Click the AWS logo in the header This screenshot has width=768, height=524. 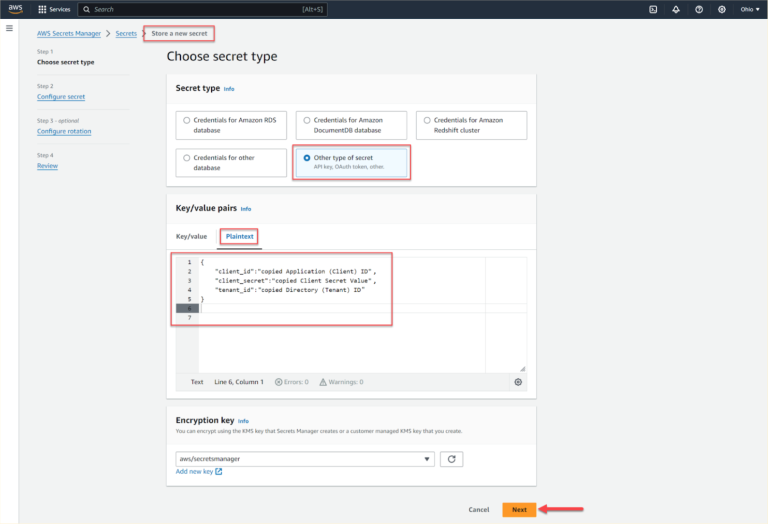pyautogui.click(x=15, y=9)
